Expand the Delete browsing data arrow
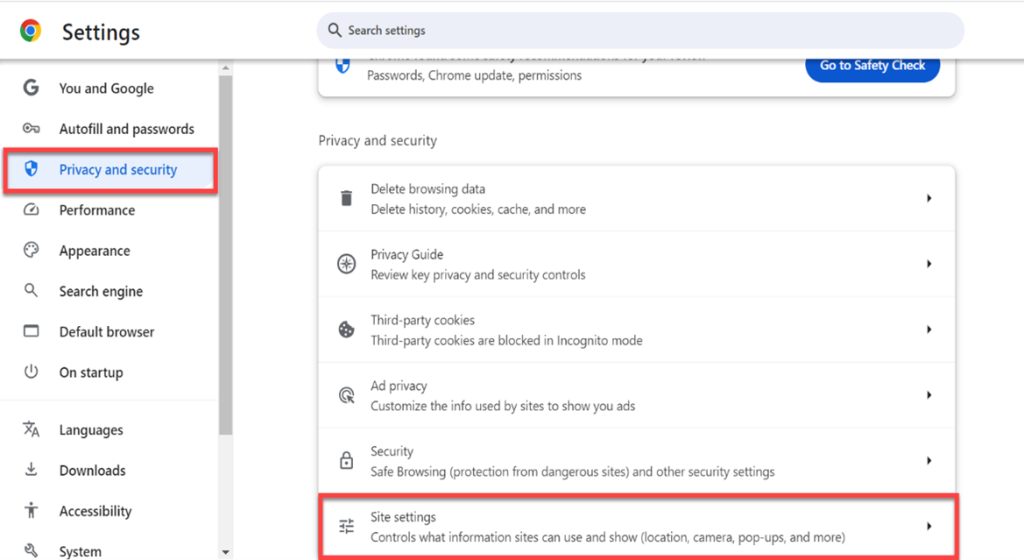 click(x=929, y=198)
